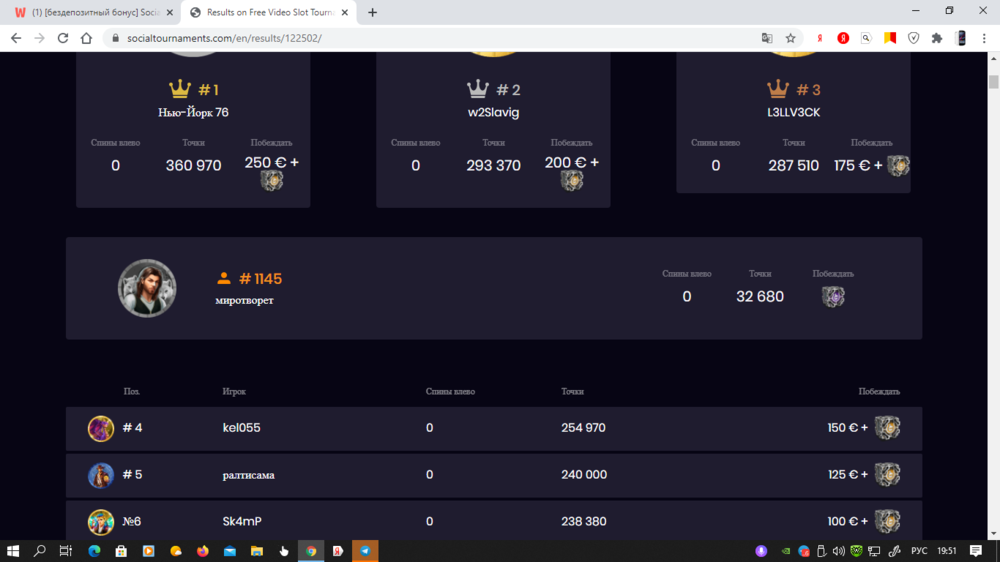Image resolution: width=1000 pixels, height=562 pixels.
Task: Click the prize chest icon for kel055
Action: [x=887, y=428]
